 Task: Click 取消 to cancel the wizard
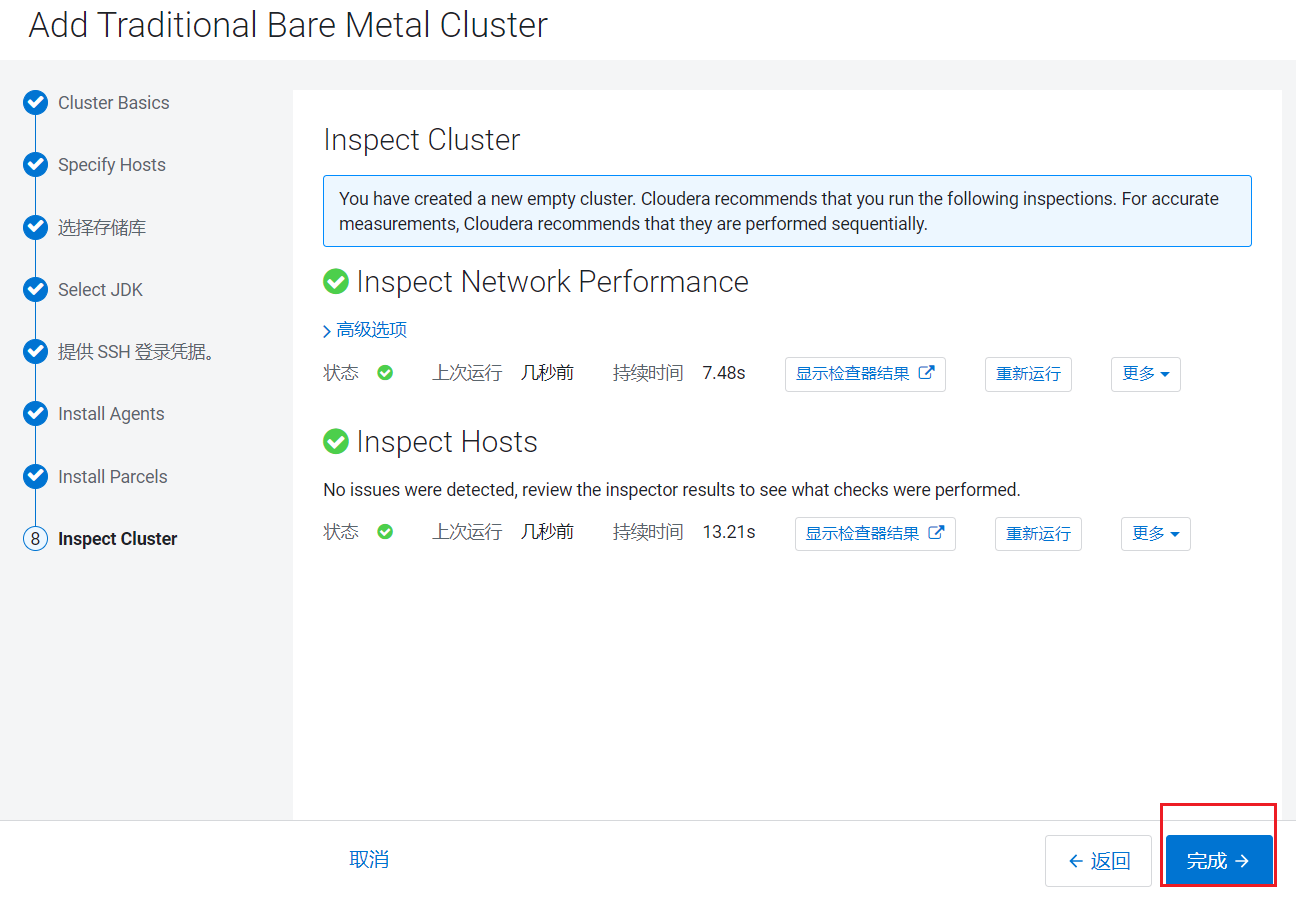(x=369, y=860)
